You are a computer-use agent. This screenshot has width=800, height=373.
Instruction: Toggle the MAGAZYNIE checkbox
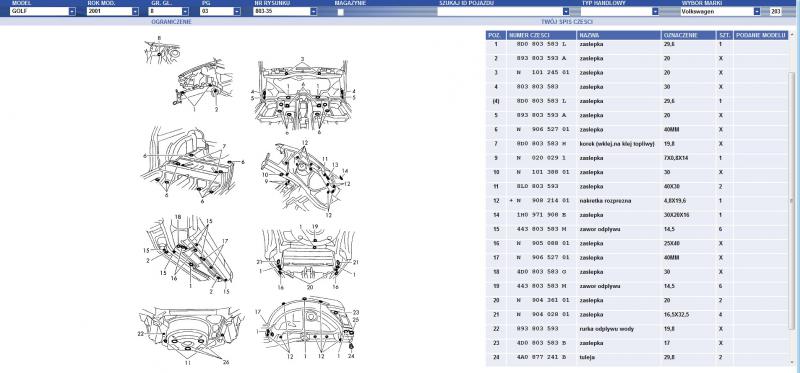coord(340,12)
